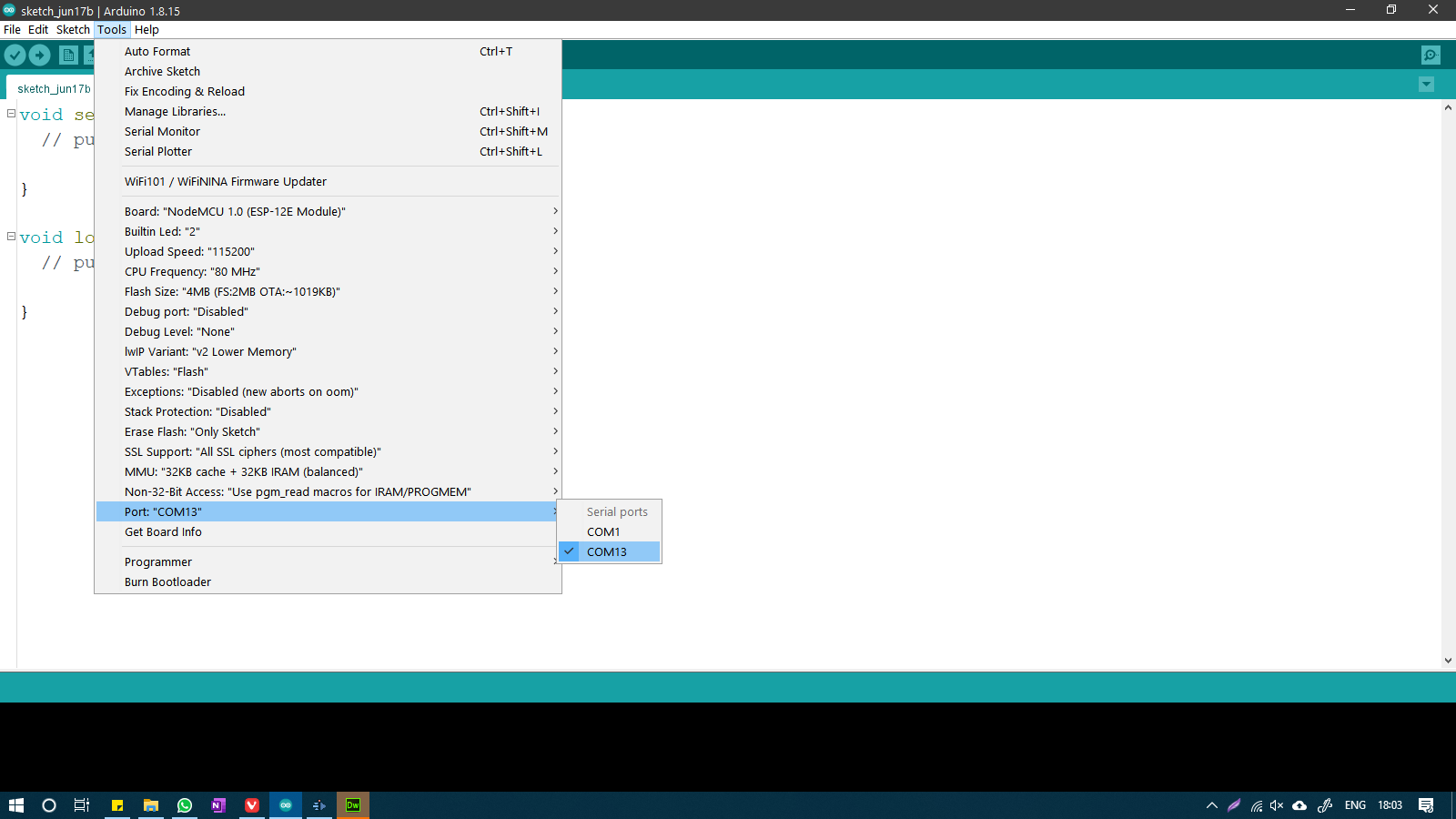Screen dimensions: 1456x819
Task: Open the Windows Start menu
Action: pos(16,805)
